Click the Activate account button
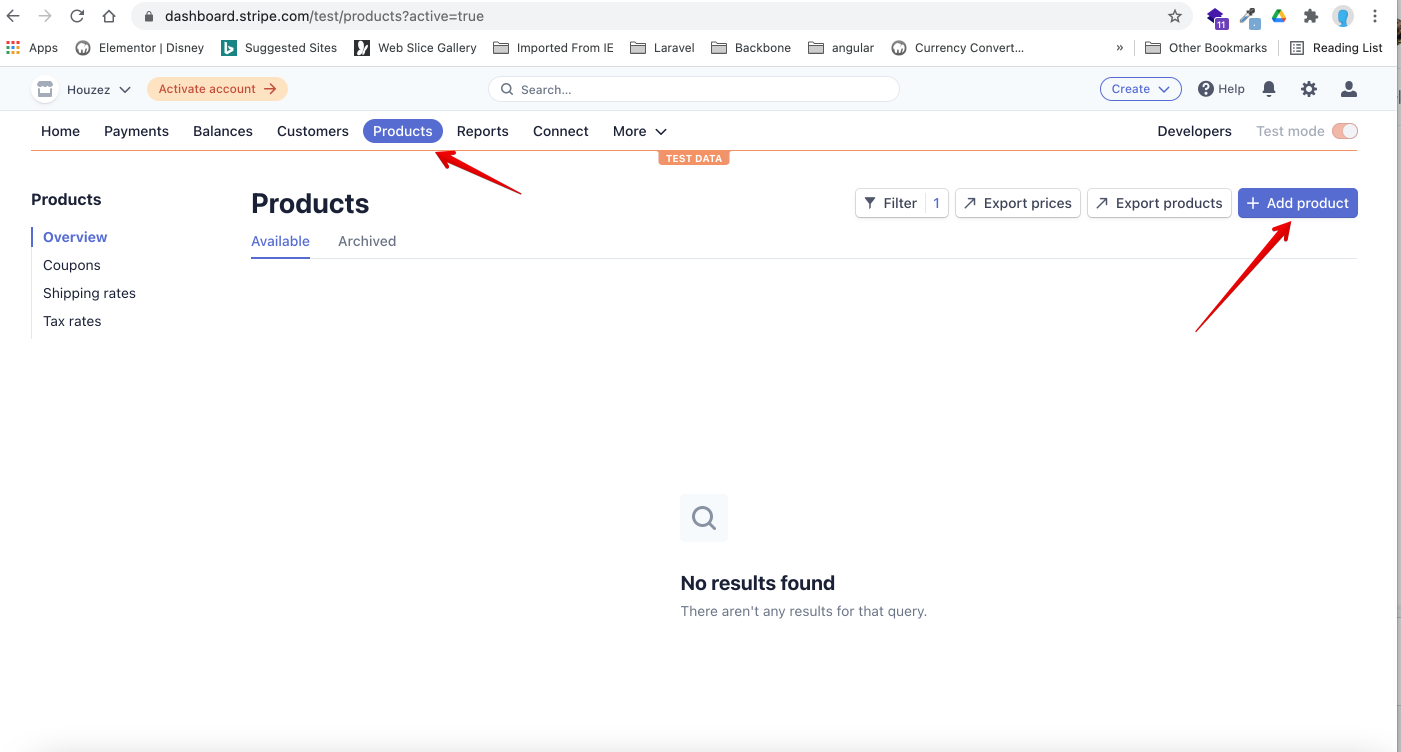Viewport: 1401px width, 752px height. coord(217,89)
